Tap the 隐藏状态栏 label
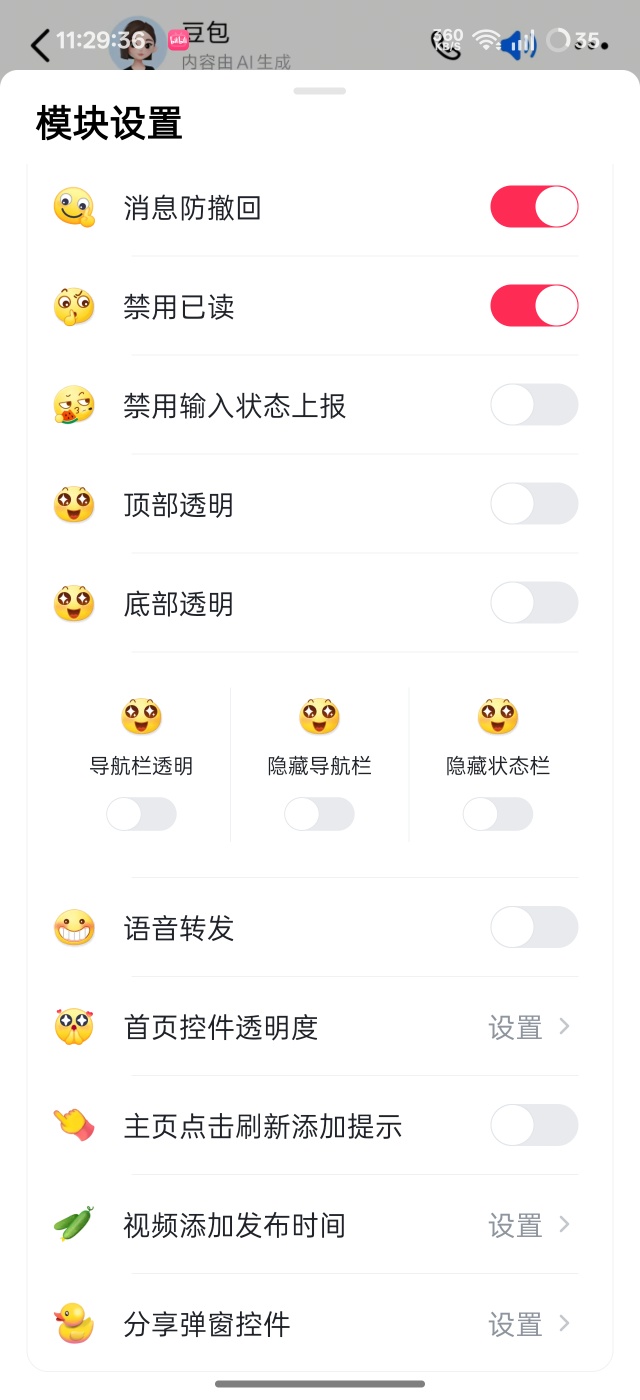The height and width of the screenshot is (1400, 640). 498,767
